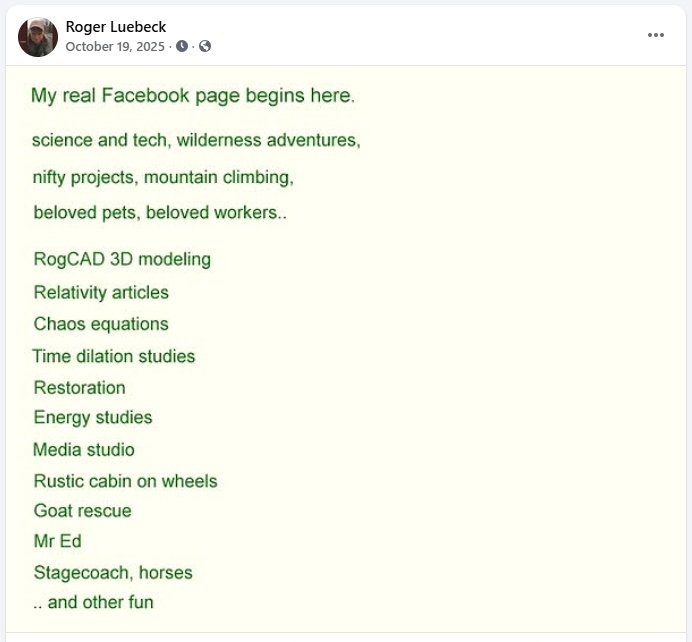Select the 'Goat rescue' line
The width and height of the screenshot is (692, 642).
tap(82, 511)
